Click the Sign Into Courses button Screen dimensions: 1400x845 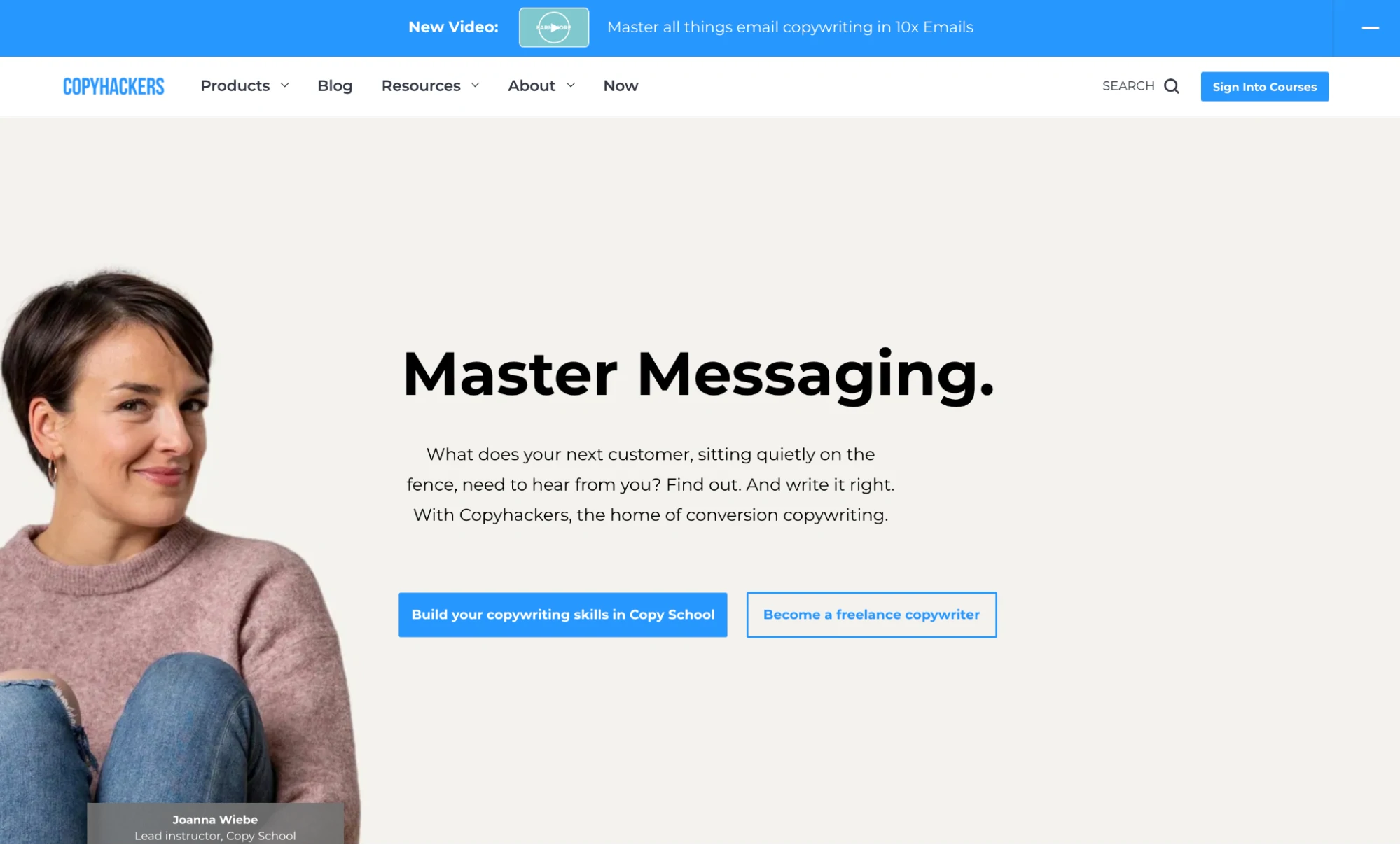(1265, 86)
